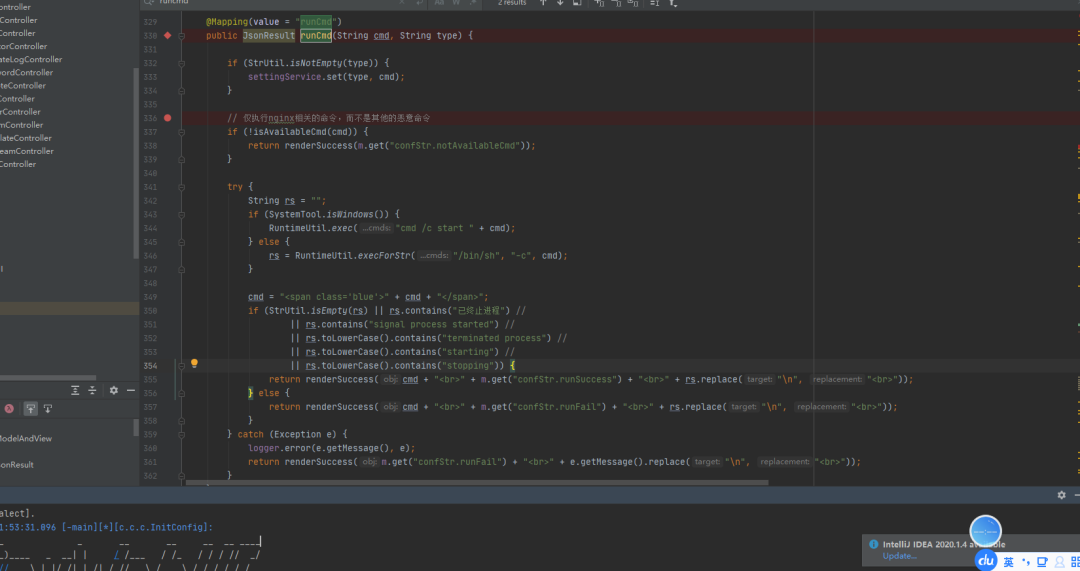Click Structure panel vertical scrollbar
1080x571 pixels.
(x=136, y=428)
